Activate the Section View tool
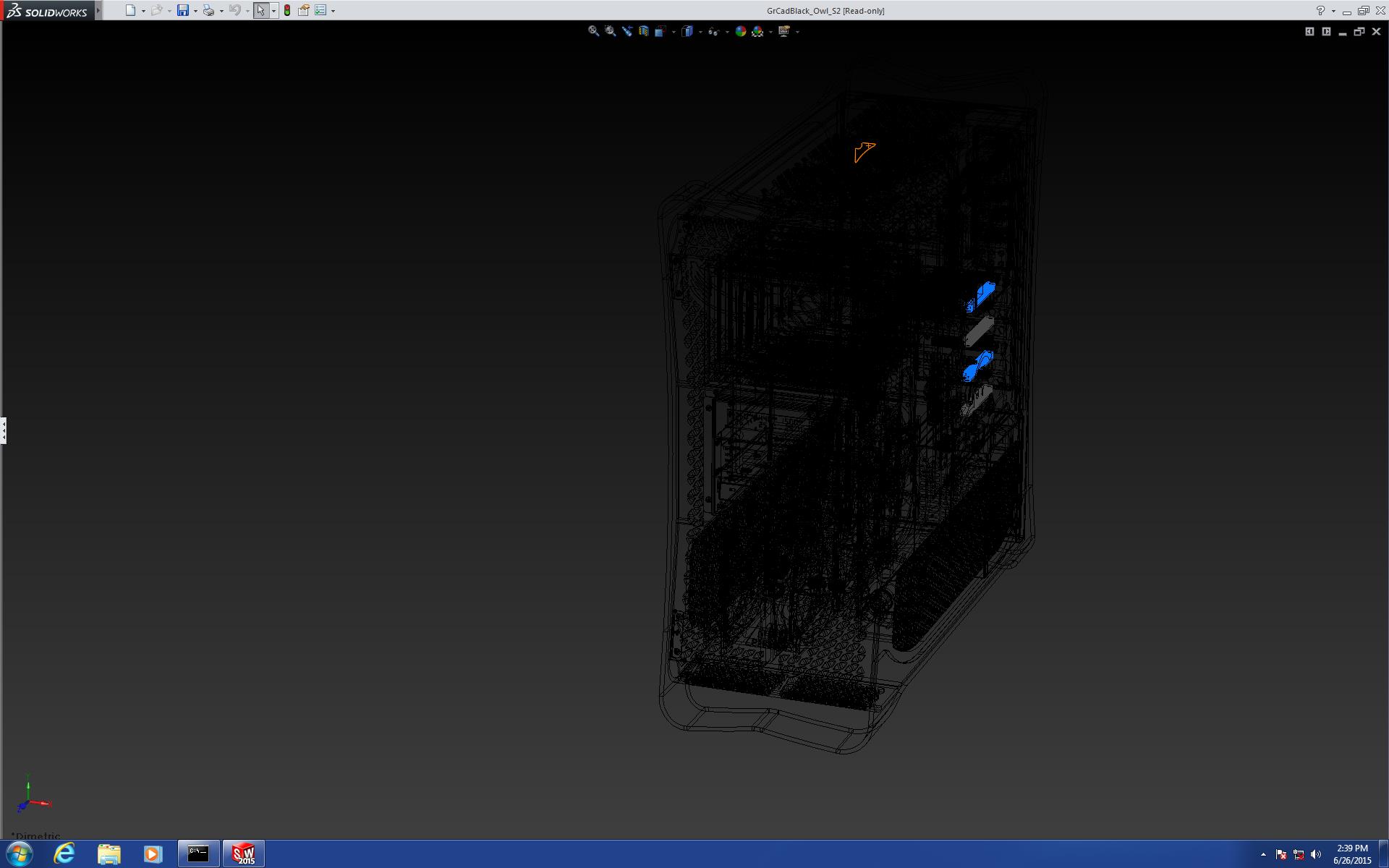 (643, 31)
